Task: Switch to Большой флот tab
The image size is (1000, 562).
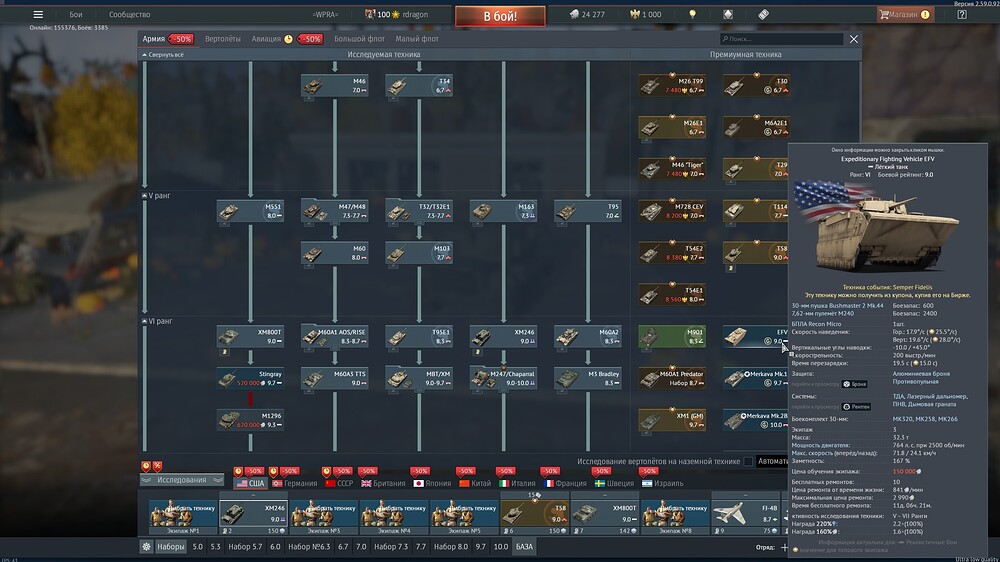Action: (359, 39)
